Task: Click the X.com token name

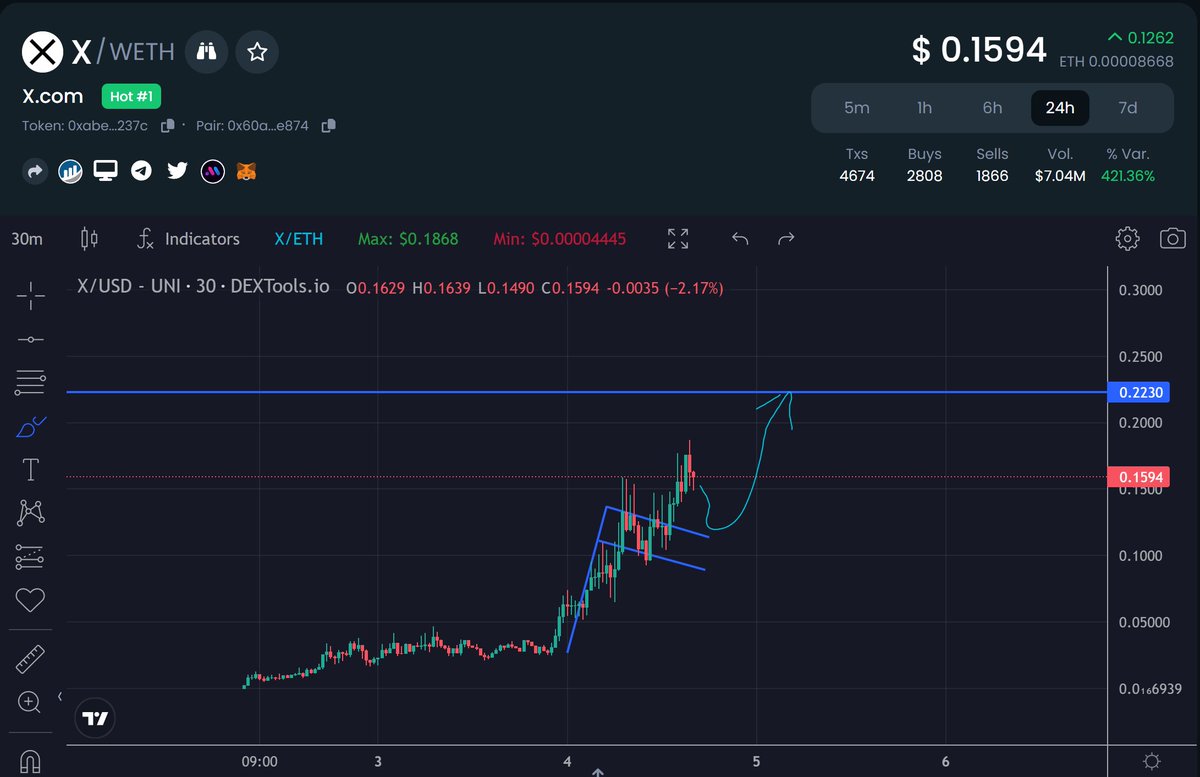Action: (52, 96)
